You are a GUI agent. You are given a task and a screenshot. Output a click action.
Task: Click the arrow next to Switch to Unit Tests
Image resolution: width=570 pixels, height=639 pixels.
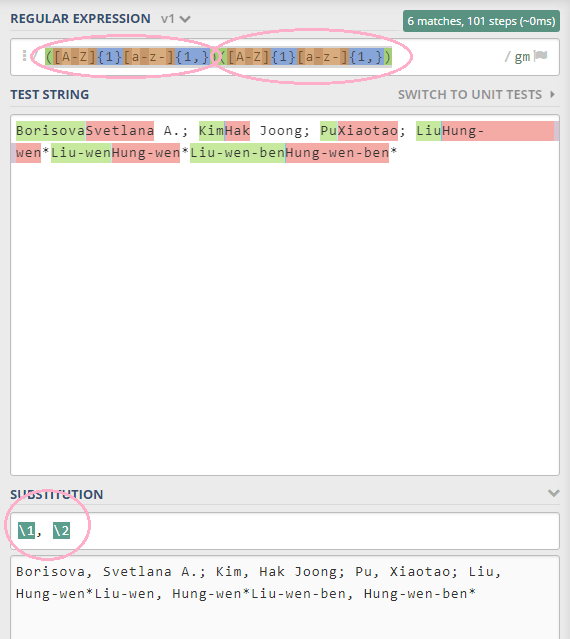552,95
